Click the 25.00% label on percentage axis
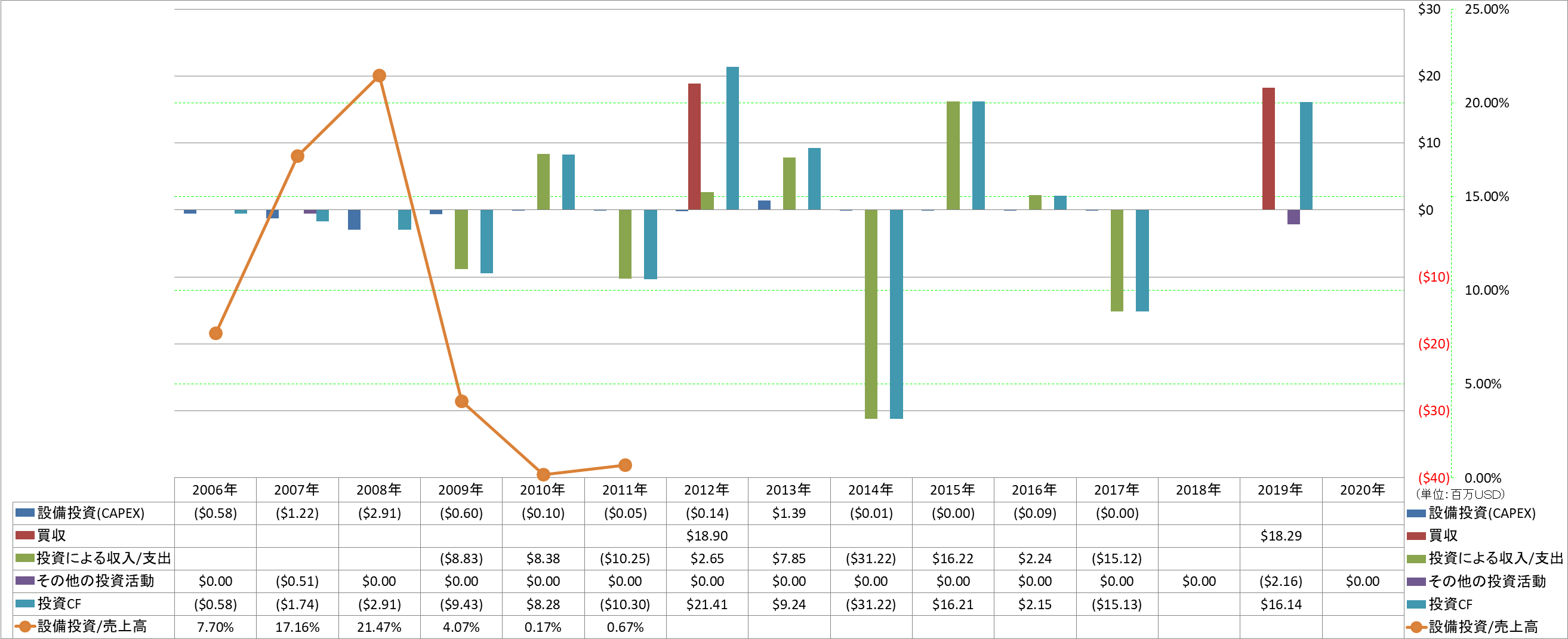Screen dimensions: 1568x639 point(1486,9)
